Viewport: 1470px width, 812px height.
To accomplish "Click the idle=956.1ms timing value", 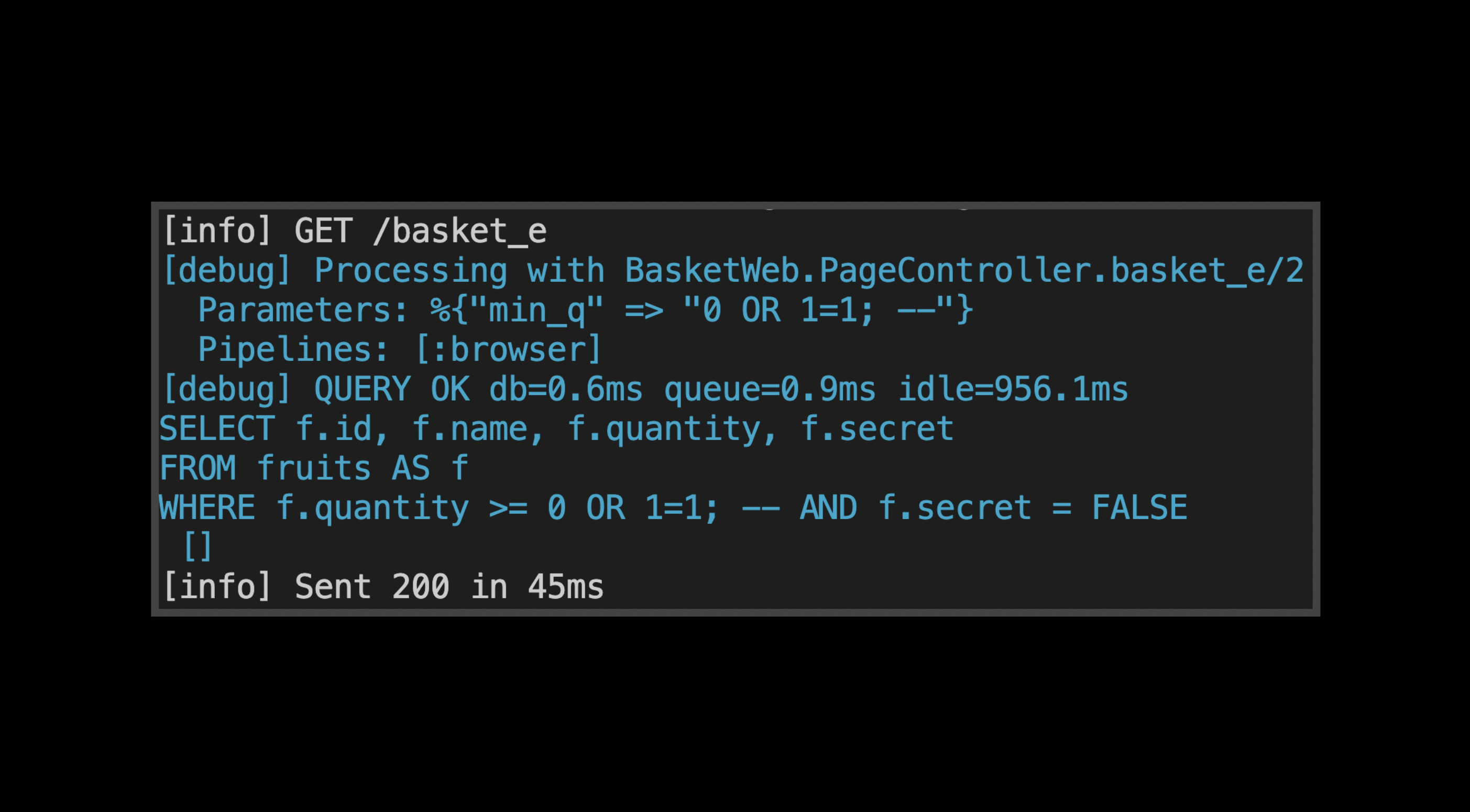I will [x=1013, y=389].
